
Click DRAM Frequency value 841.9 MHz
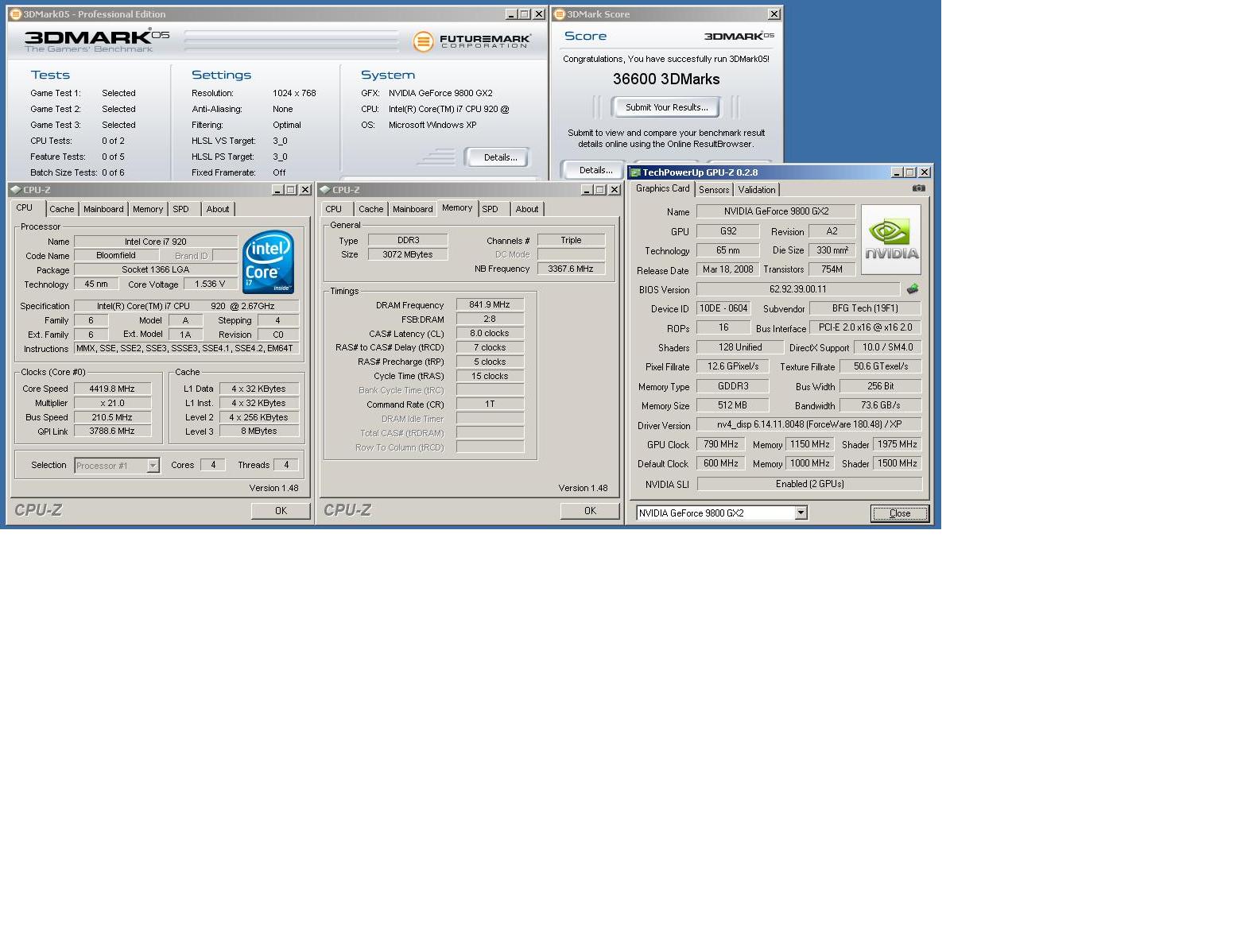click(x=490, y=304)
